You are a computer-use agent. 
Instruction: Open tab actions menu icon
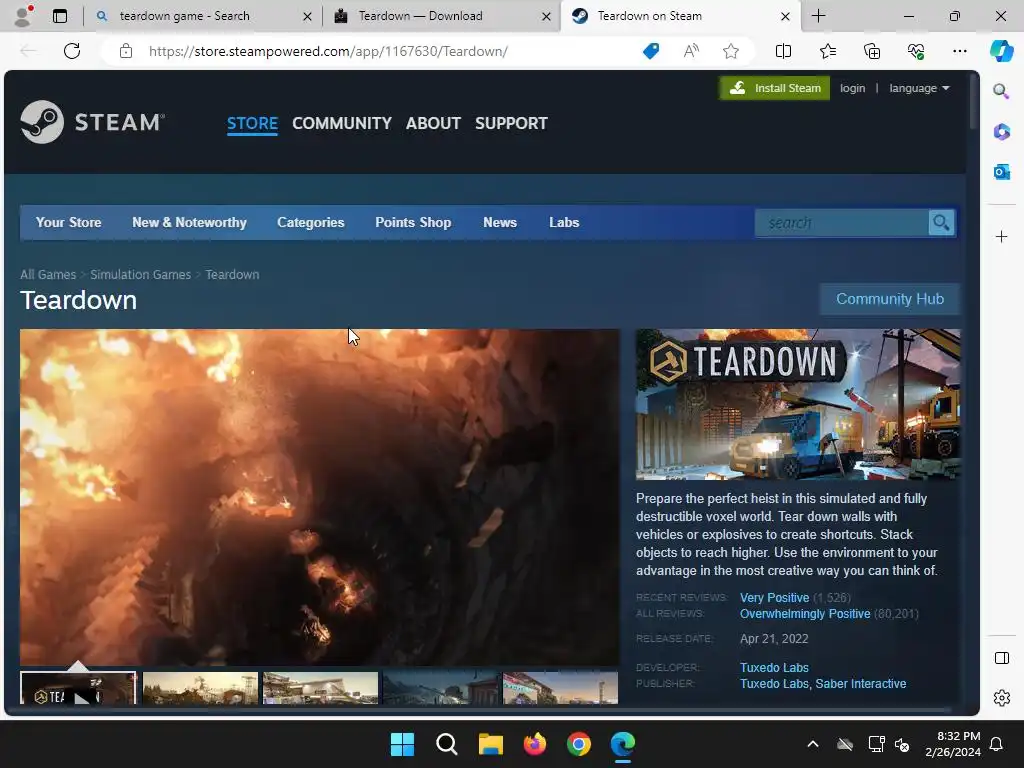[x=59, y=16]
